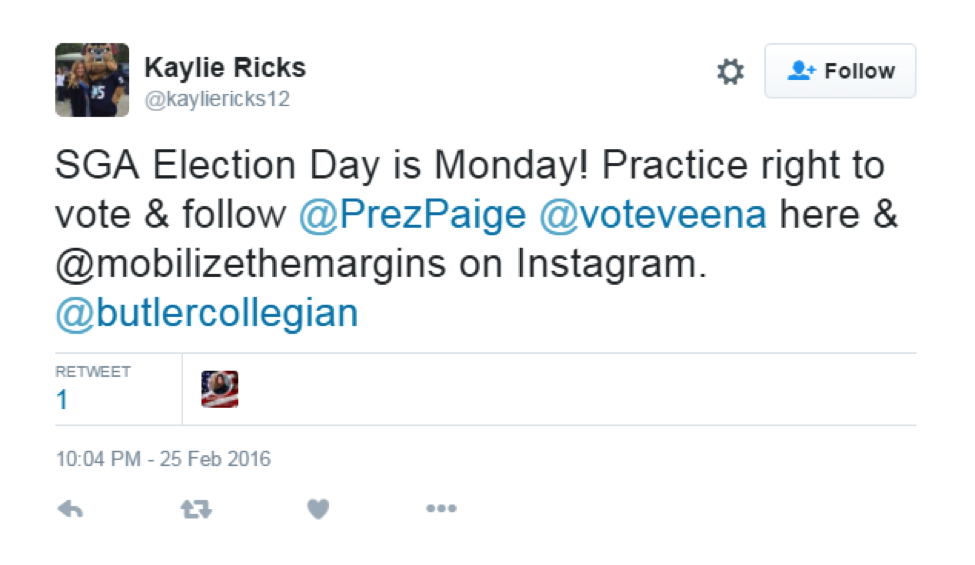Open the gear settings dropdown
The image size is (975, 565).
point(731,71)
